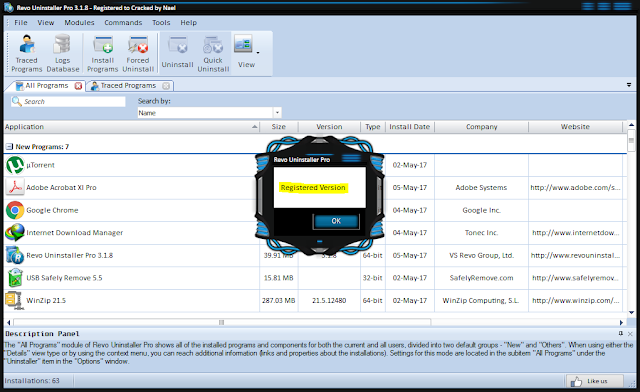Switch to the All Programs tab
Screen dimensions: 640x392
tap(47, 86)
